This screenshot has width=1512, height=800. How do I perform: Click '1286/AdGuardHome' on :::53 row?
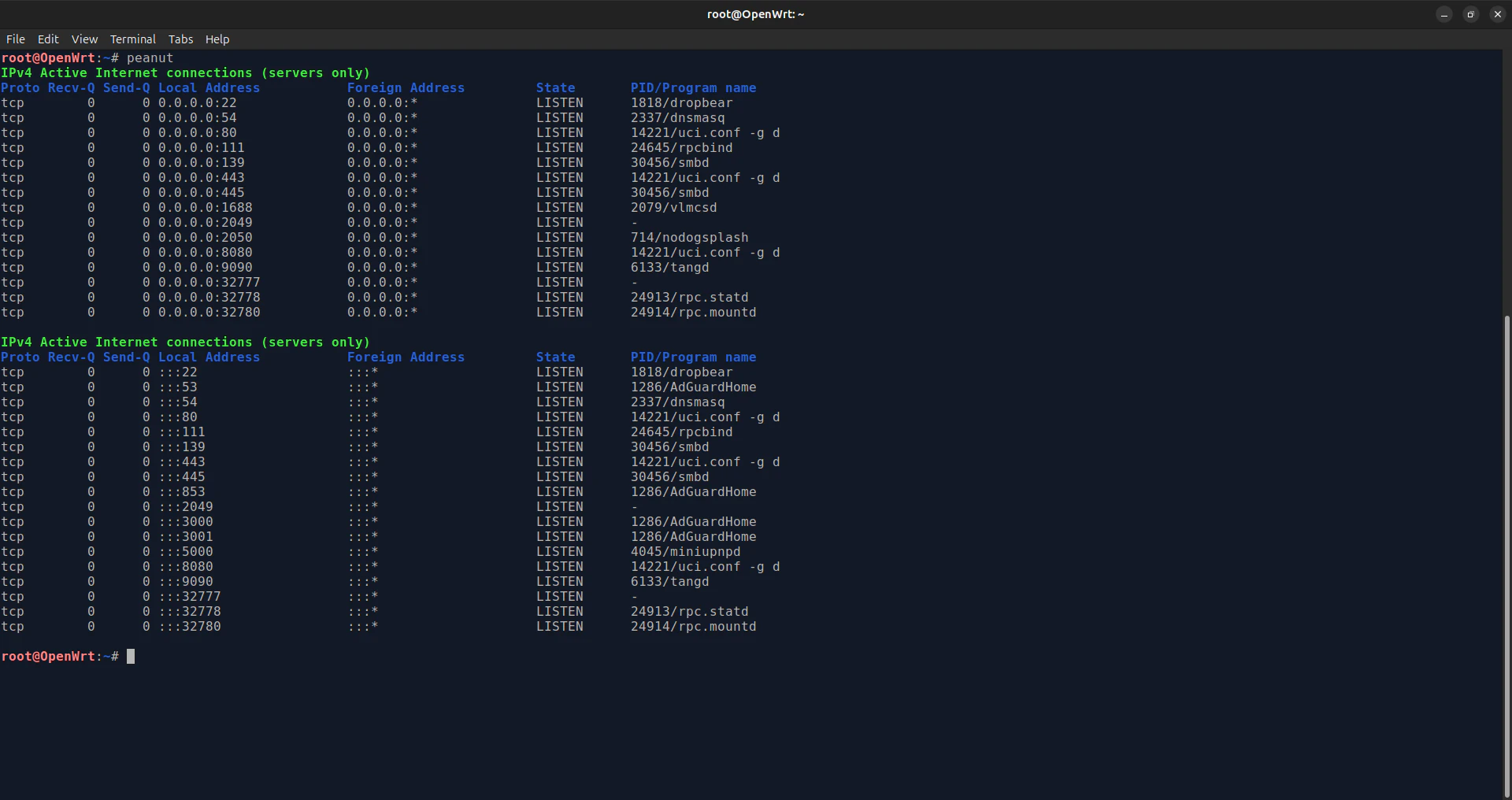point(694,387)
